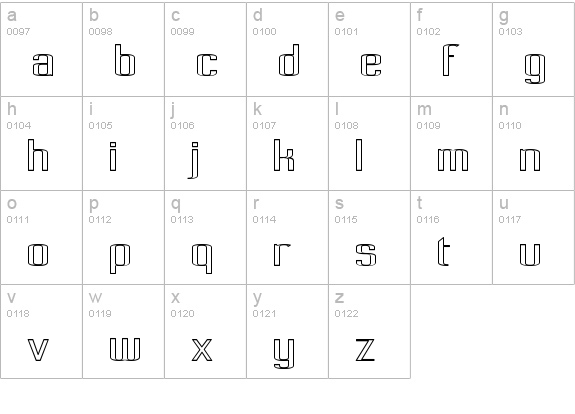Select the final 'z' glyph cell 0122
The width and height of the screenshot is (575, 414).
point(369,331)
